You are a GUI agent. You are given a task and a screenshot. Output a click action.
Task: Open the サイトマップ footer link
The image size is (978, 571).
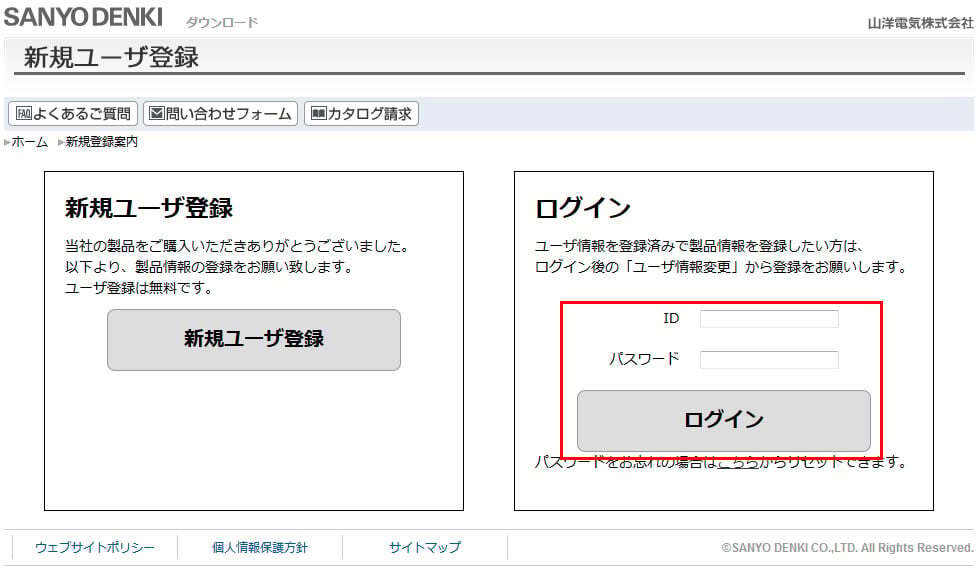click(x=425, y=548)
